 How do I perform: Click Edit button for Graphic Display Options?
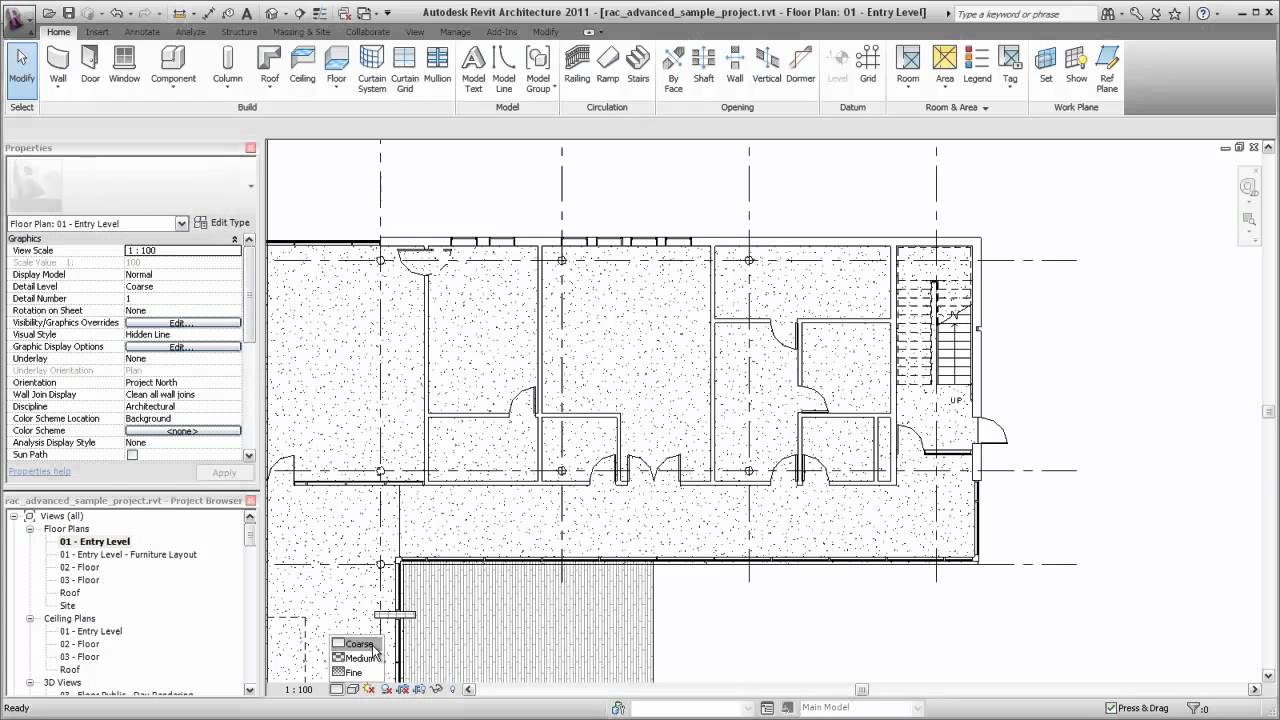click(x=182, y=347)
